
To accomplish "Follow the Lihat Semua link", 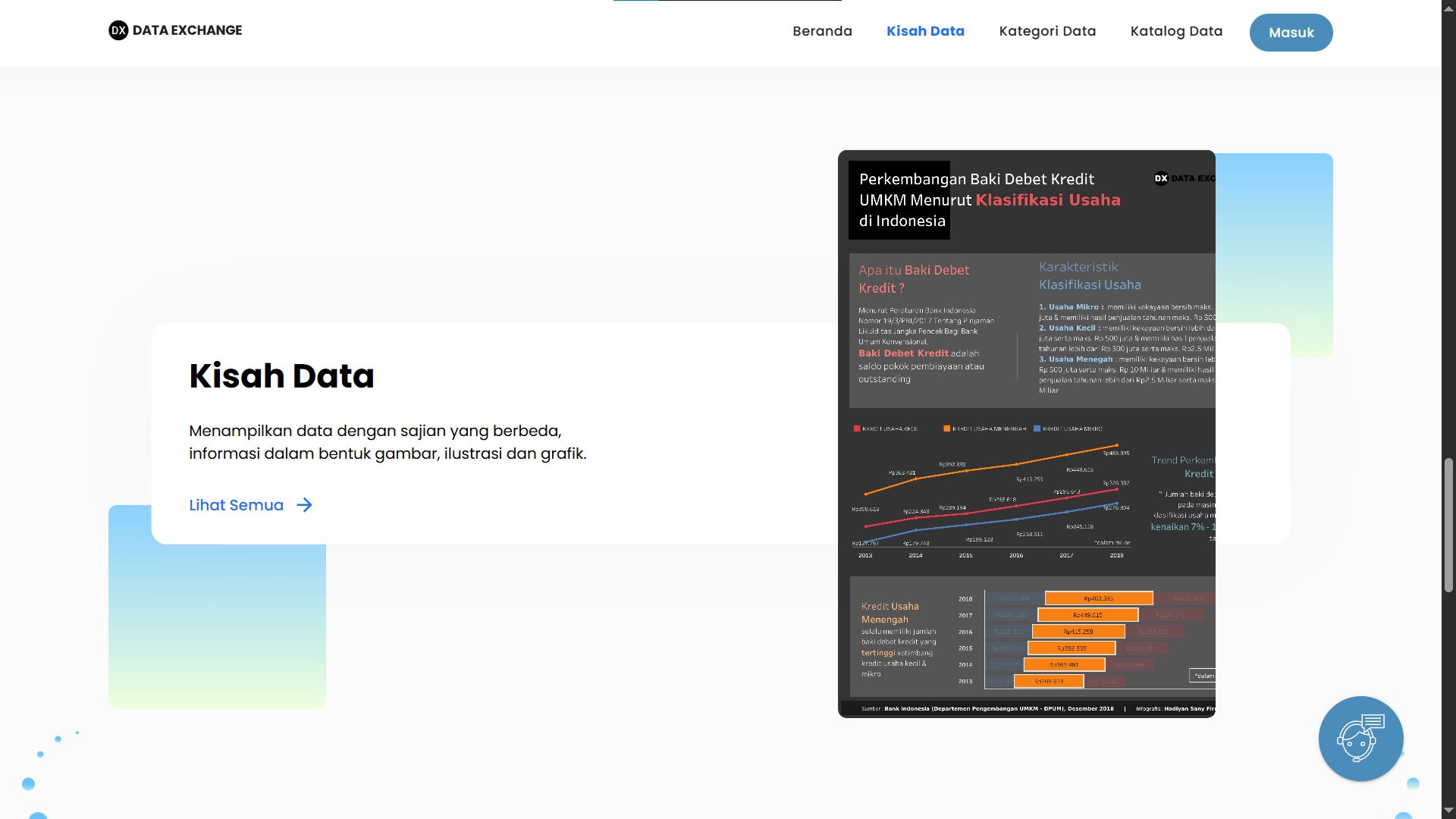I will [236, 505].
